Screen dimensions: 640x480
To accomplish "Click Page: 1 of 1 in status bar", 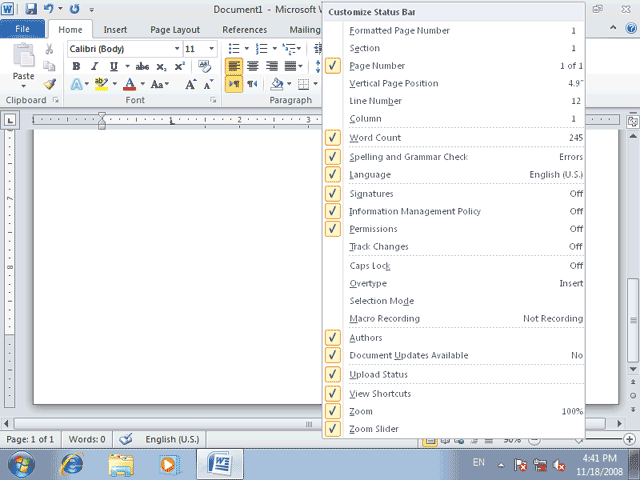I will click(30, 439).
